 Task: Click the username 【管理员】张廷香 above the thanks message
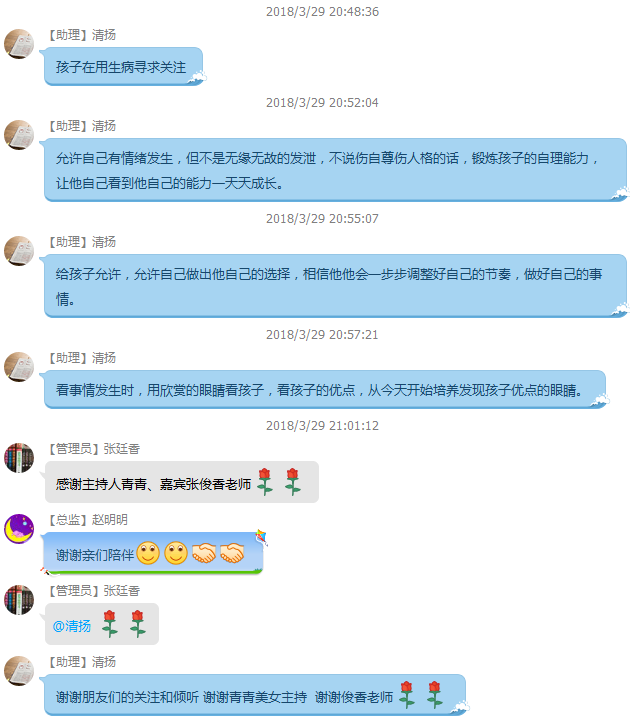[x=94, y=449]
